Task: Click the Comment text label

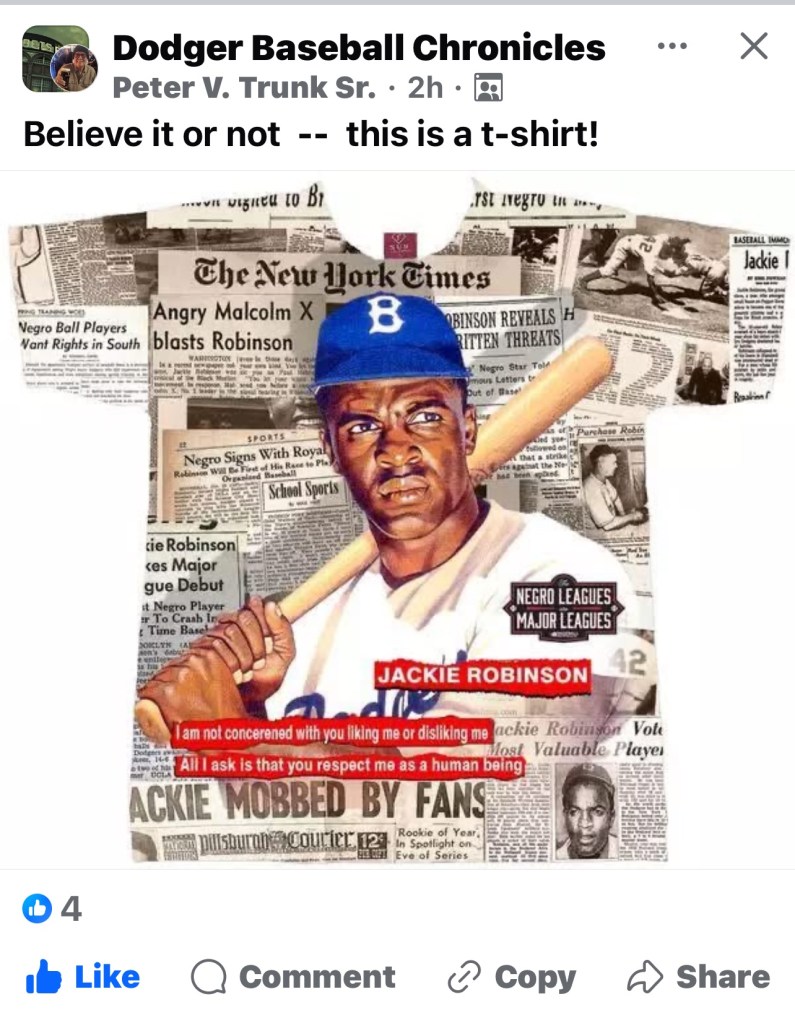Action: pyautogui.click(x=317, y=977)
